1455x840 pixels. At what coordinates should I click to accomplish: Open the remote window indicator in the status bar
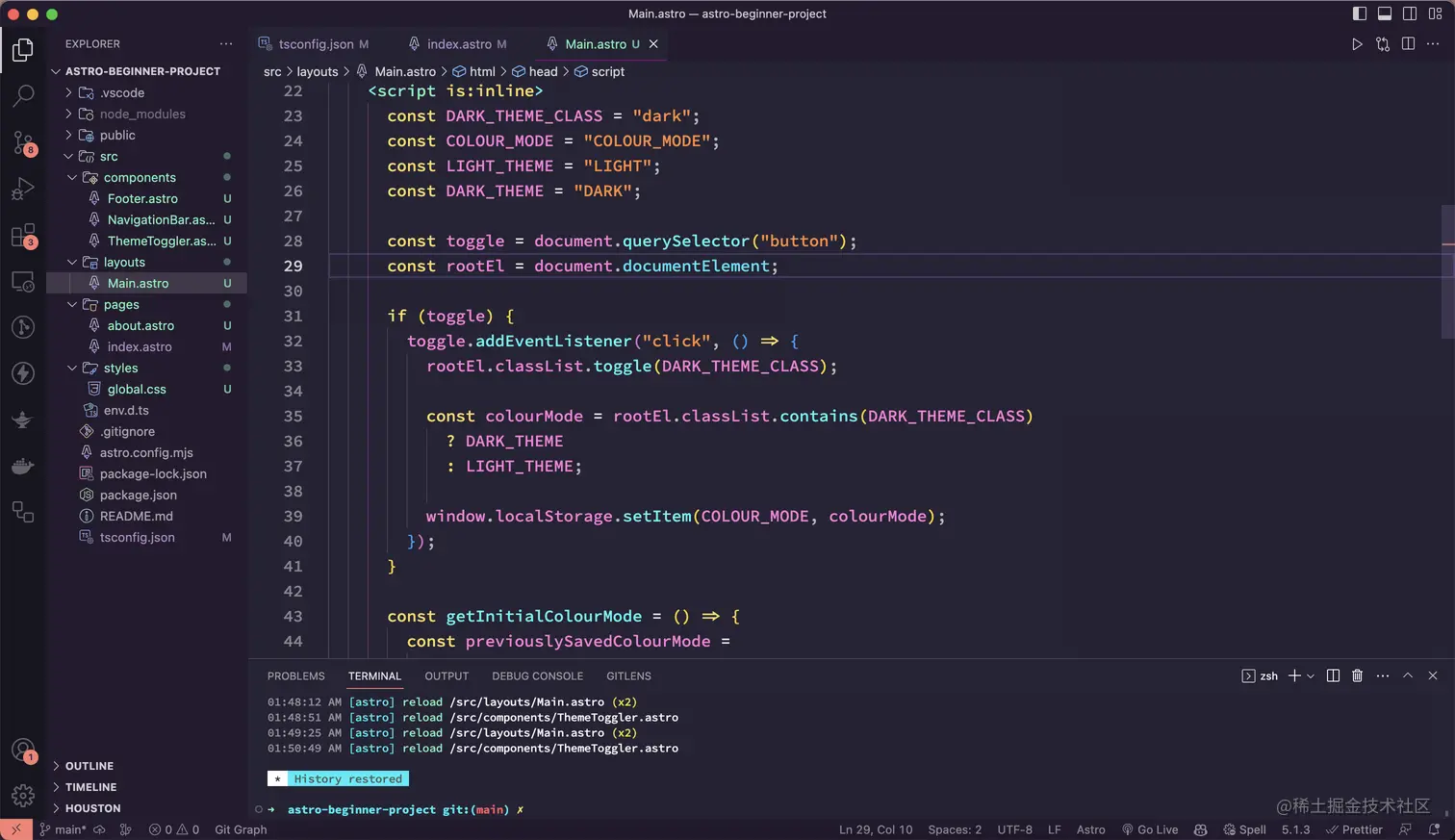pos(16,829)
